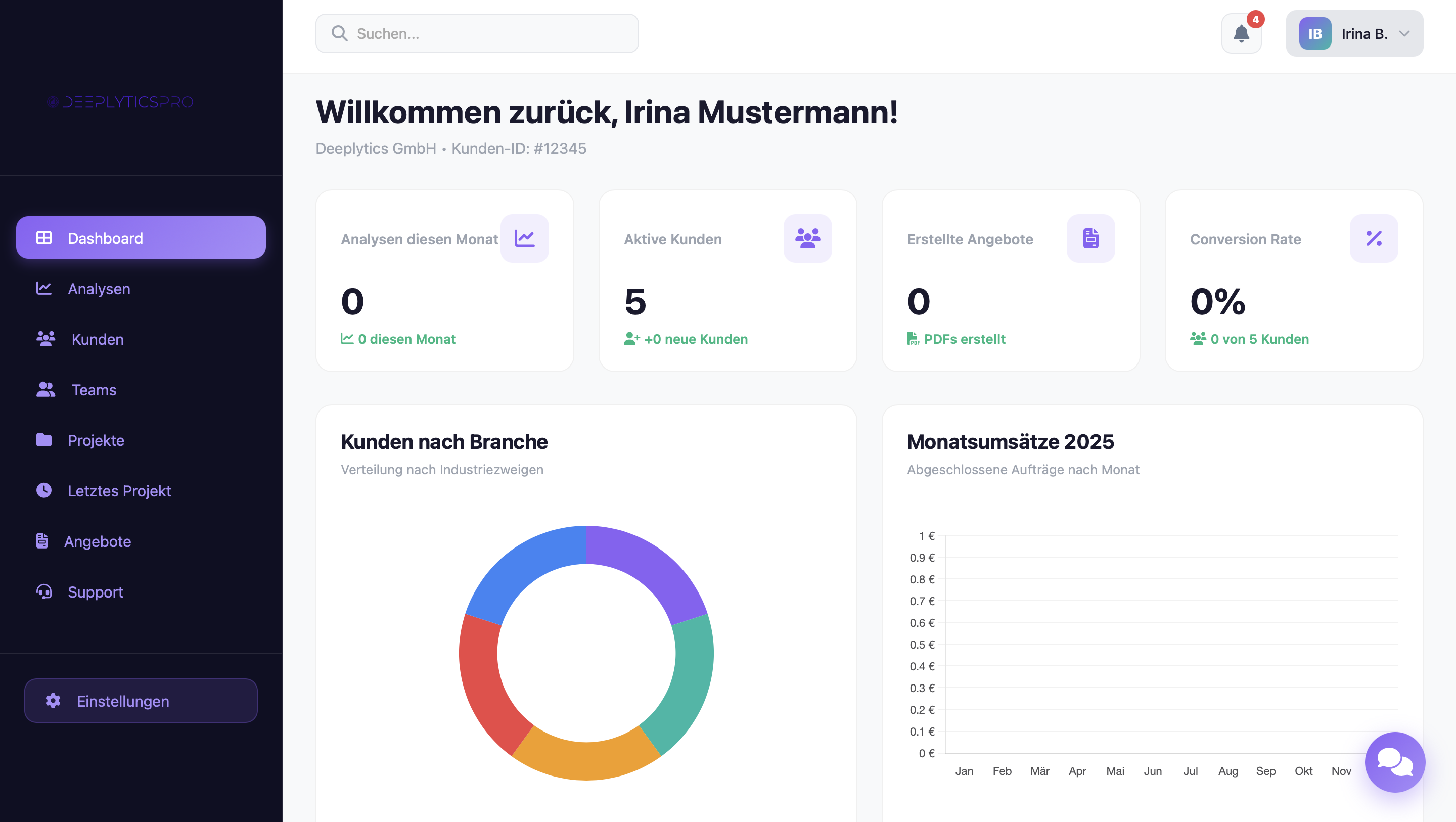
Task: Navigate to Teams
Action: coord(141,390)
